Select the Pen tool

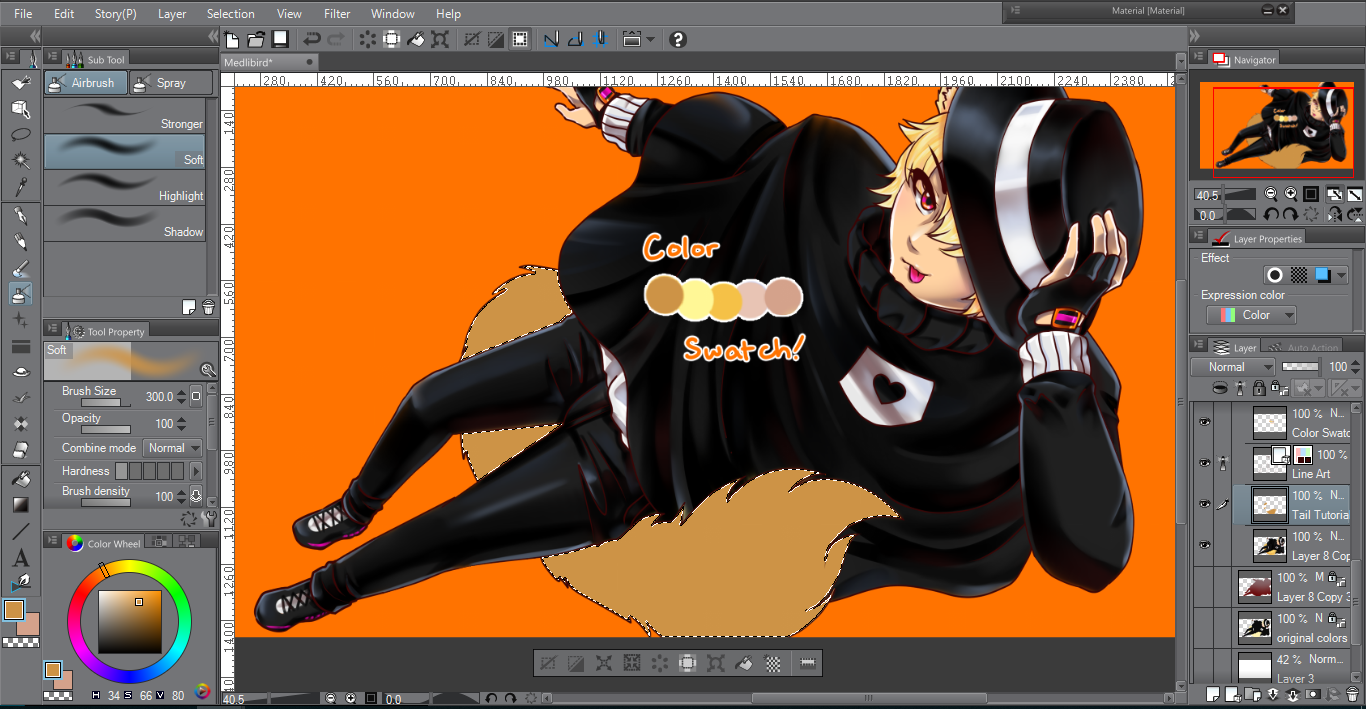point(21,216)
